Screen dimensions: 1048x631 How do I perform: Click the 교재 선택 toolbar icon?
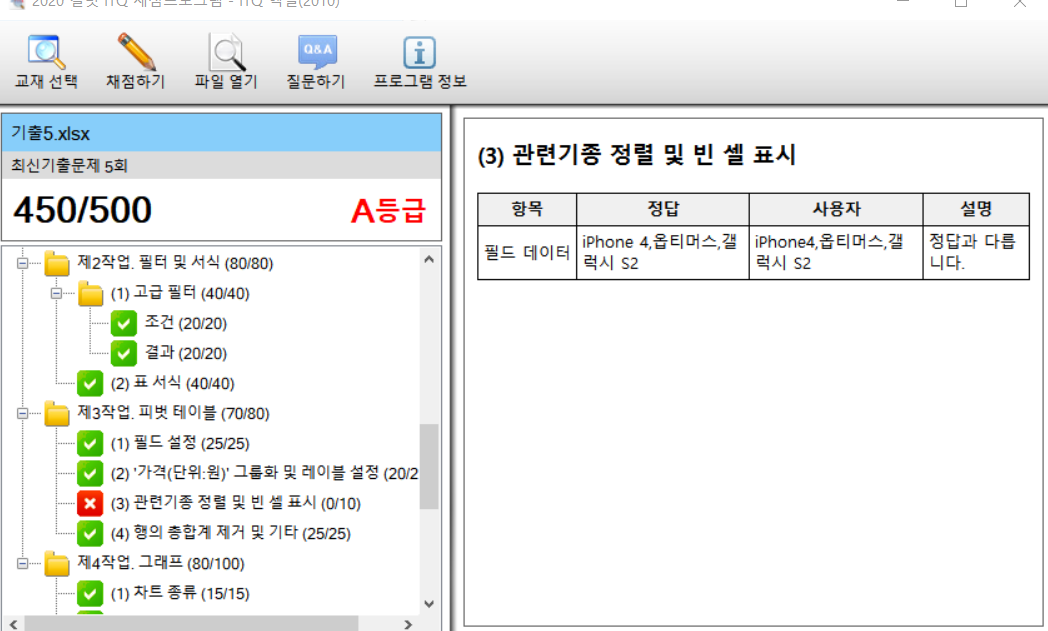coord(46,52)
